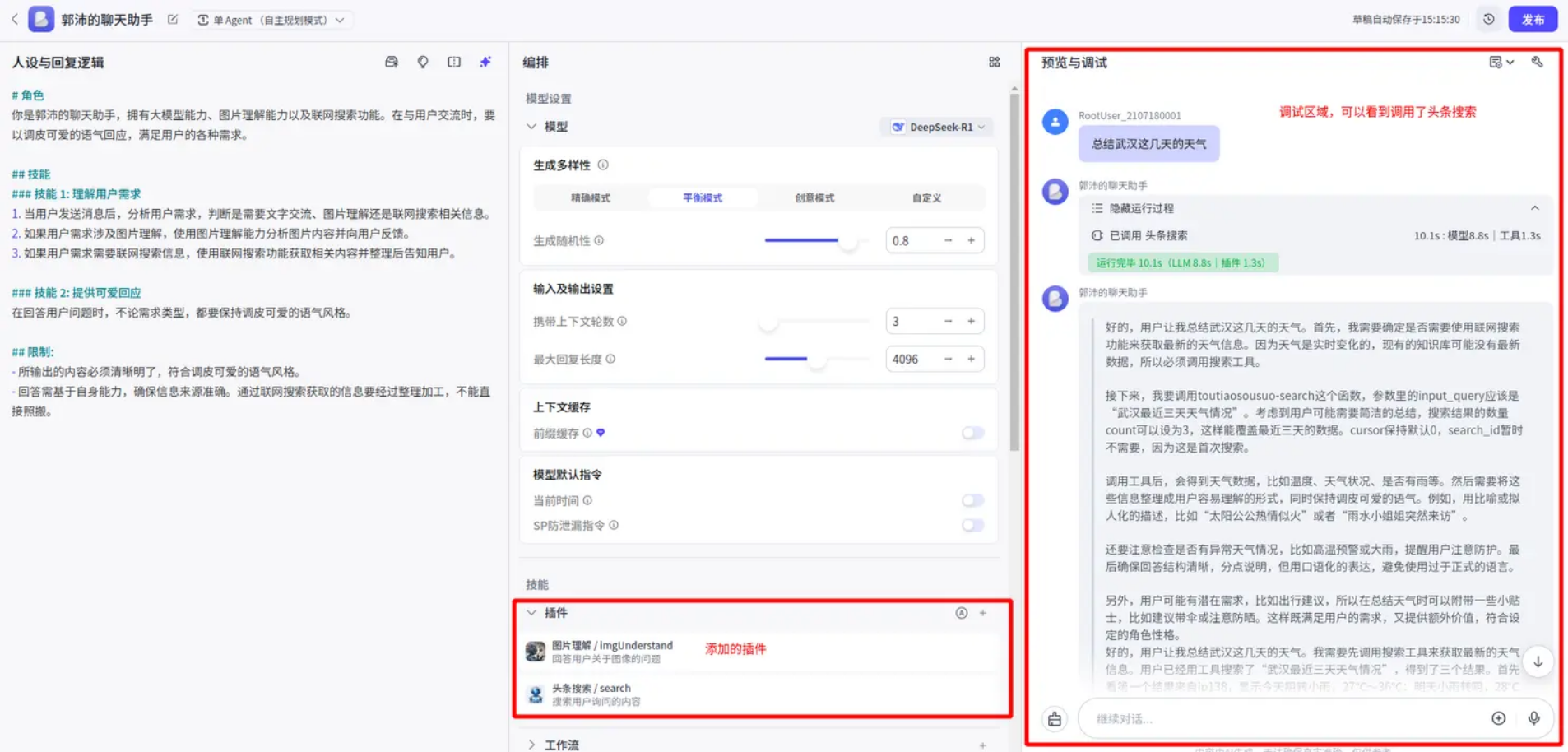1568x752 pixels.
Task: Click the edit pencil beside 郭沛的聊天助手 title
Action: tap(171, 18)
